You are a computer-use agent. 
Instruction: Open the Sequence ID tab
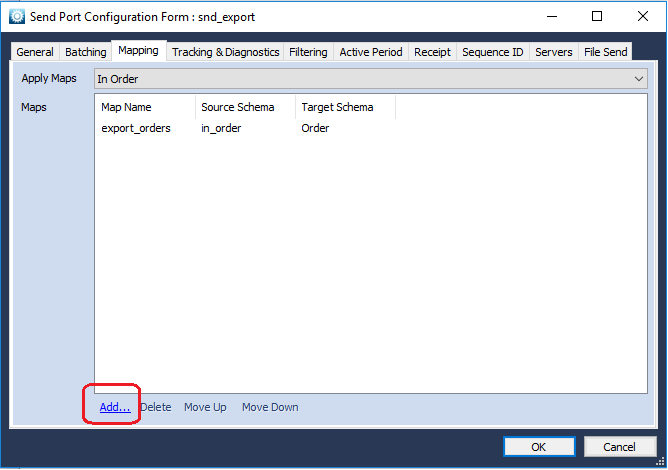coord(493,52)
